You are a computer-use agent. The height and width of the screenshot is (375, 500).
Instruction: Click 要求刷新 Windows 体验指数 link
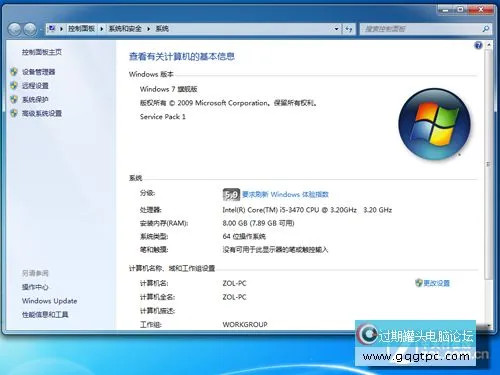[x=285, y=194]
